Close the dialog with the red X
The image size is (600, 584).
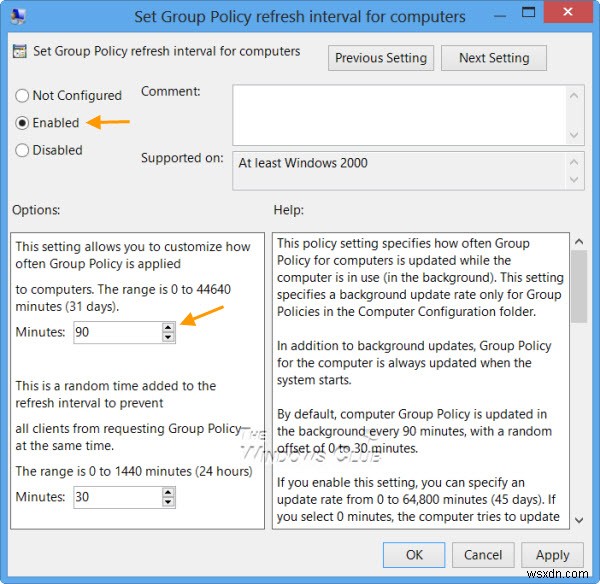pyautogui.click(x=568, y=12)
